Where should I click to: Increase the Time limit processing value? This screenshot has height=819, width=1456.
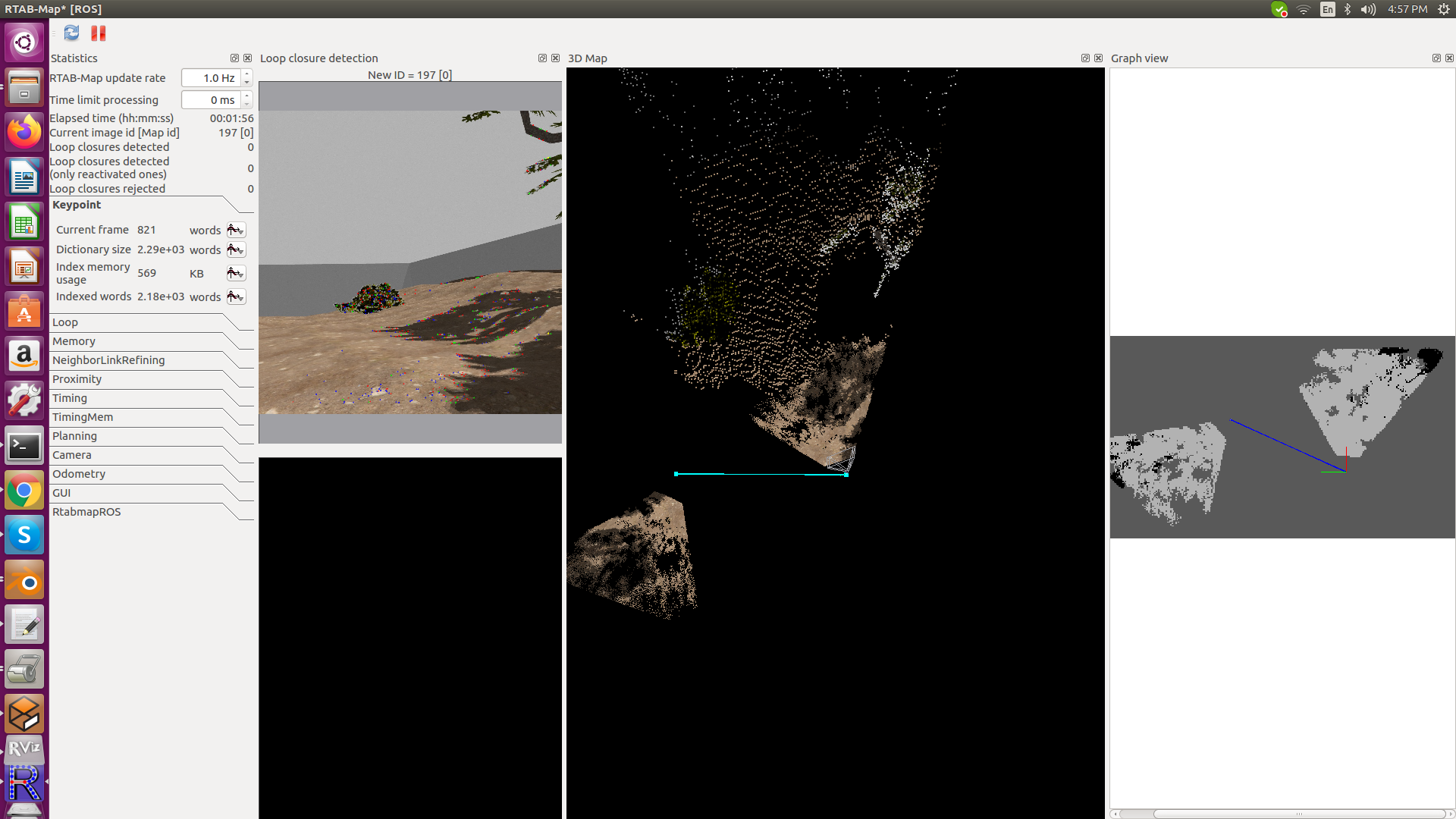(247, 96)
